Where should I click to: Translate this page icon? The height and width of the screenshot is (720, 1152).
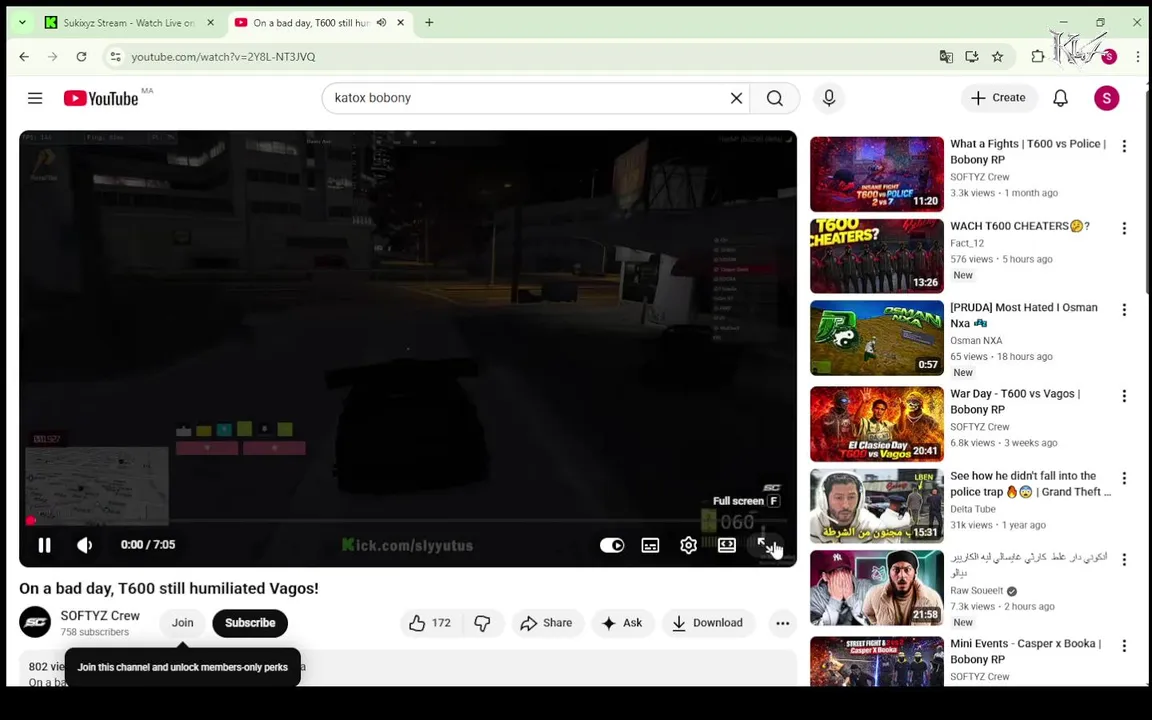[946, 57]
